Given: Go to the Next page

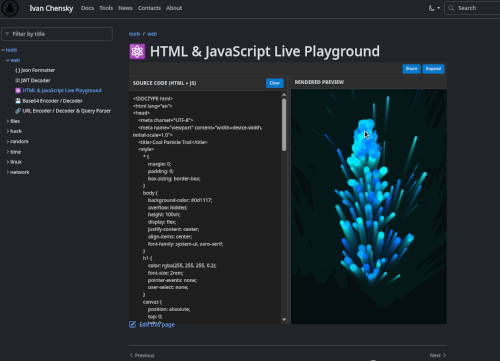Looking at the screenshot, I should point(438,355).
